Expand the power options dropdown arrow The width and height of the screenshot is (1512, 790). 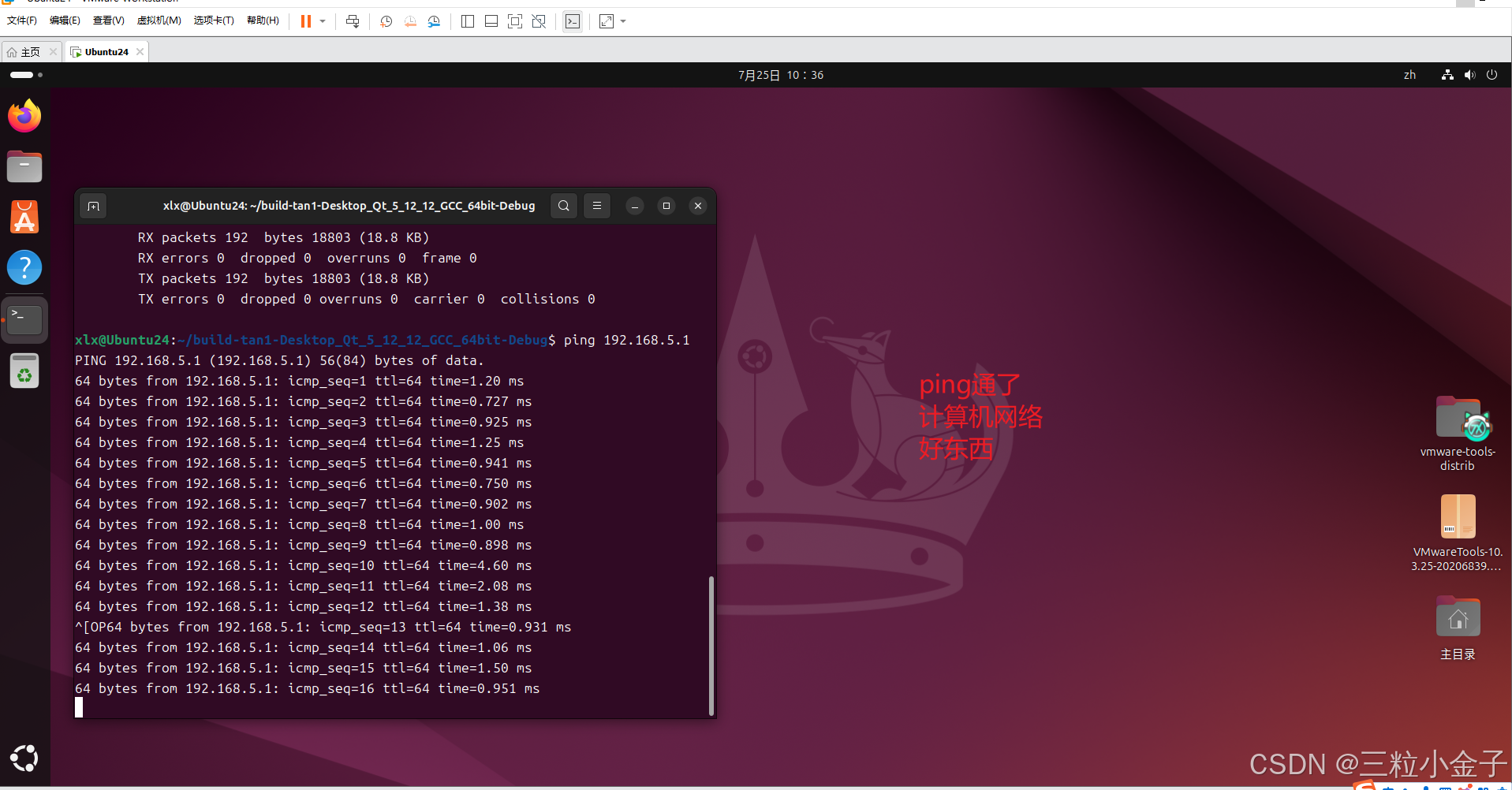pos(323,21)
